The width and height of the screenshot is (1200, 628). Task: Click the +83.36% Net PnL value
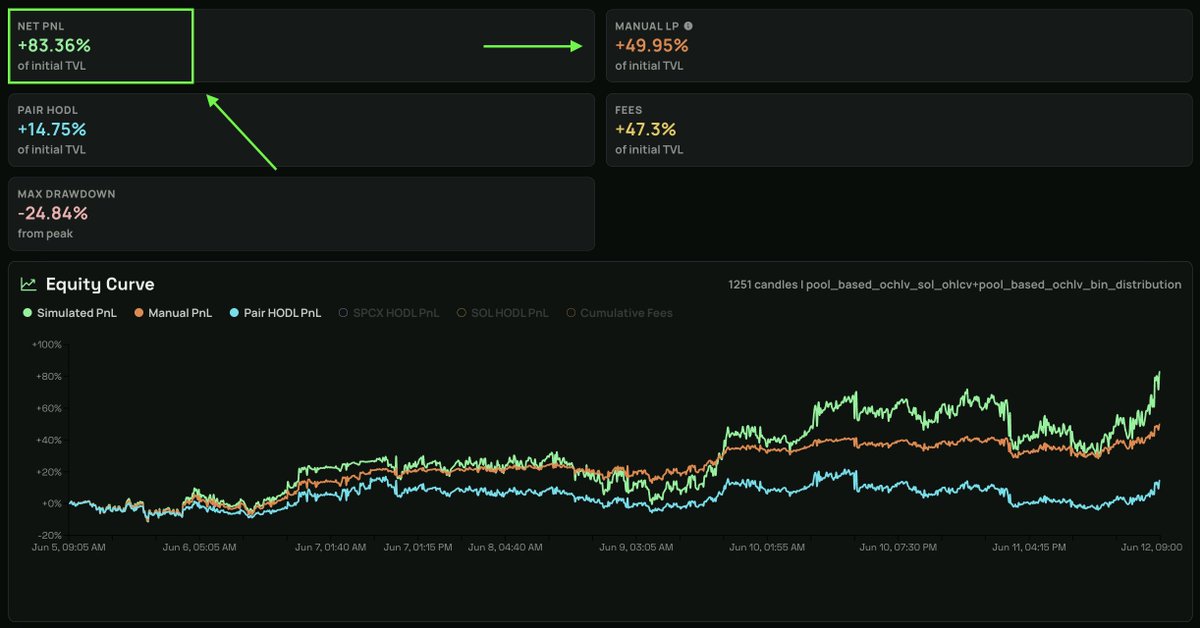click(52, 45)
